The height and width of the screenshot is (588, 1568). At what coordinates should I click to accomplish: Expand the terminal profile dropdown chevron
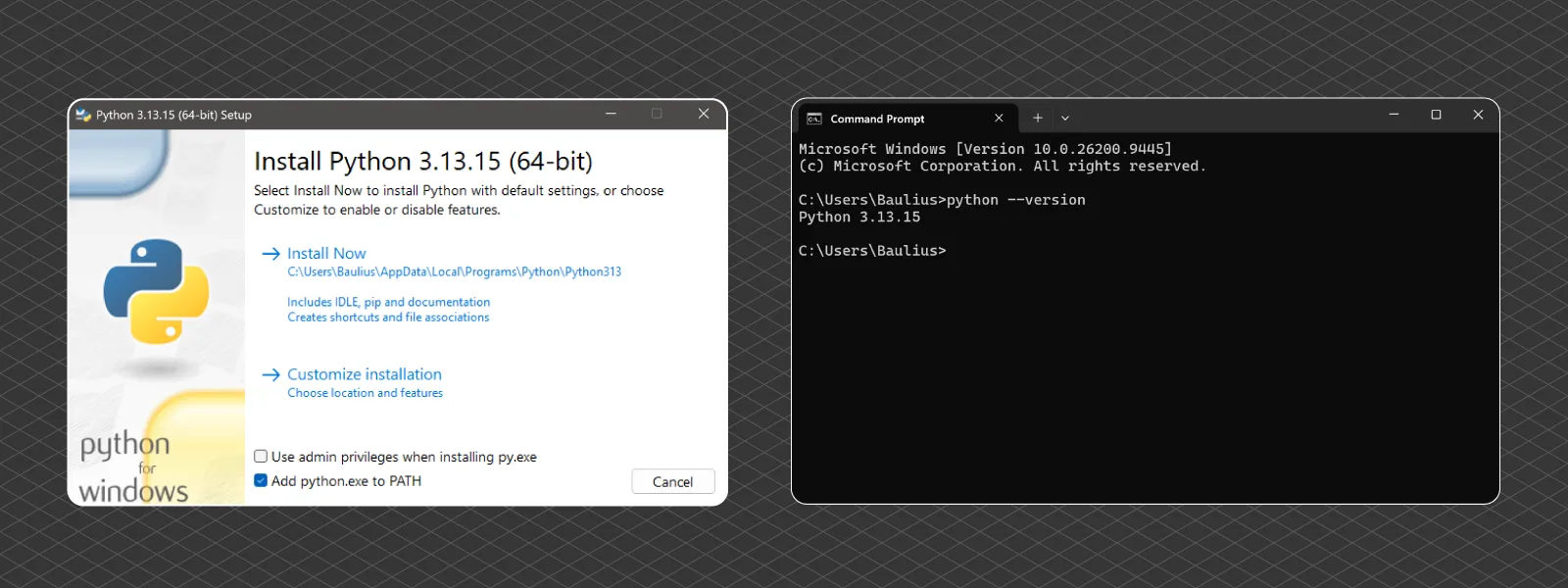[1065, 118]
